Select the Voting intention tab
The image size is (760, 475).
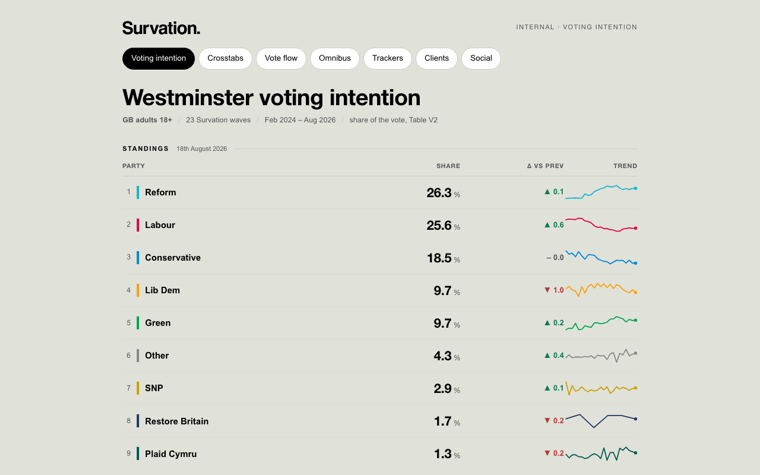158,58
